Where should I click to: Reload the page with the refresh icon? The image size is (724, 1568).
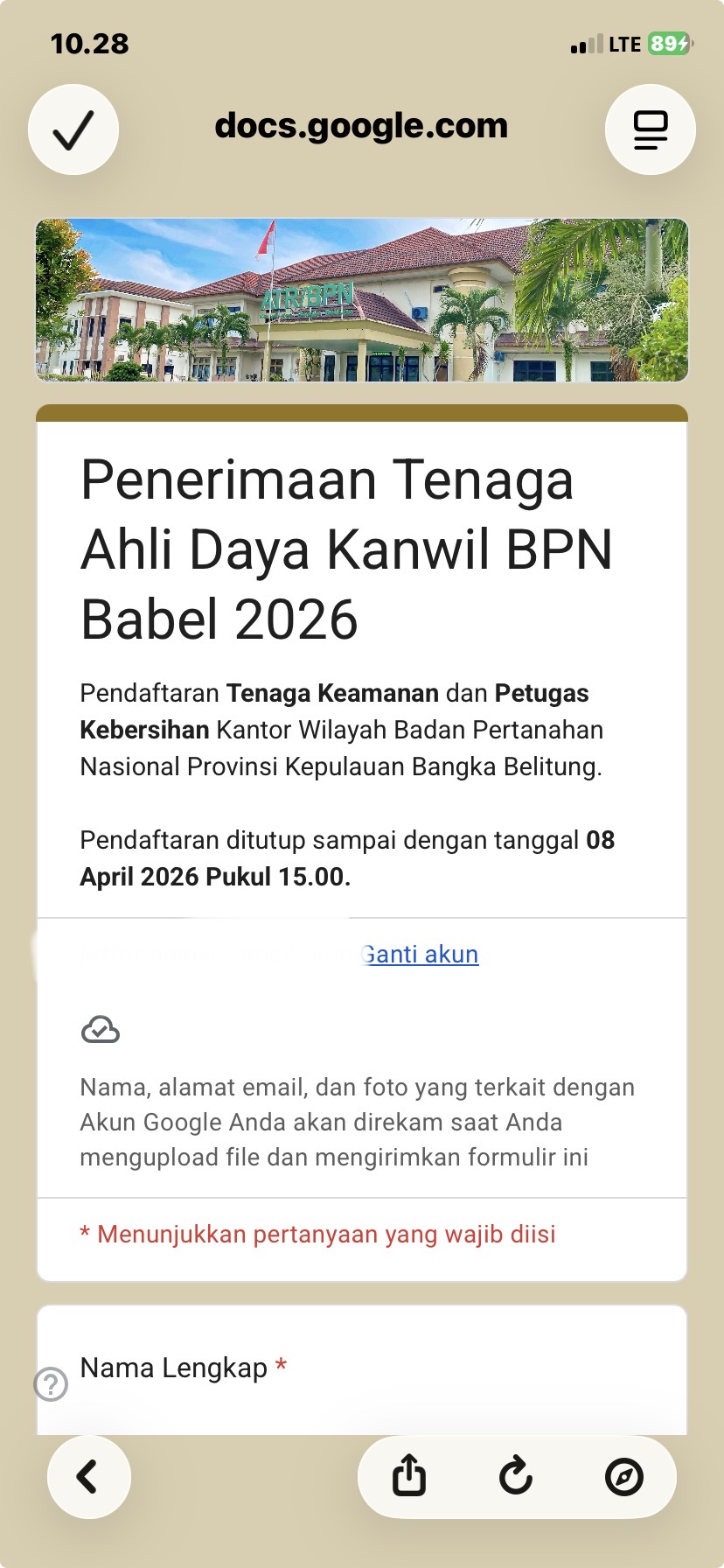[516, 1477]
